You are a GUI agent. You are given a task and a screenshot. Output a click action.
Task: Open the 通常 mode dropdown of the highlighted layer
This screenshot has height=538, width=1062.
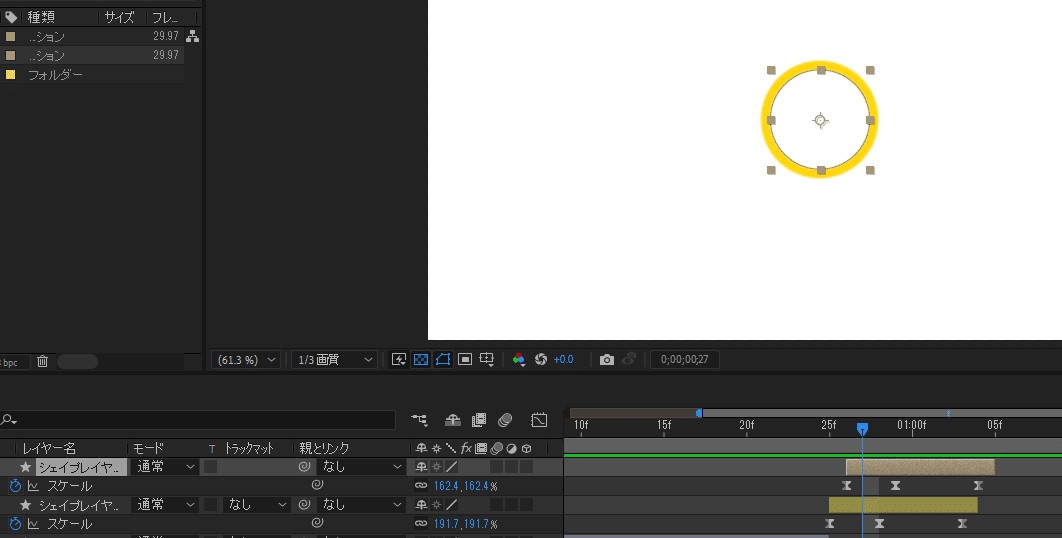(166, 467)
